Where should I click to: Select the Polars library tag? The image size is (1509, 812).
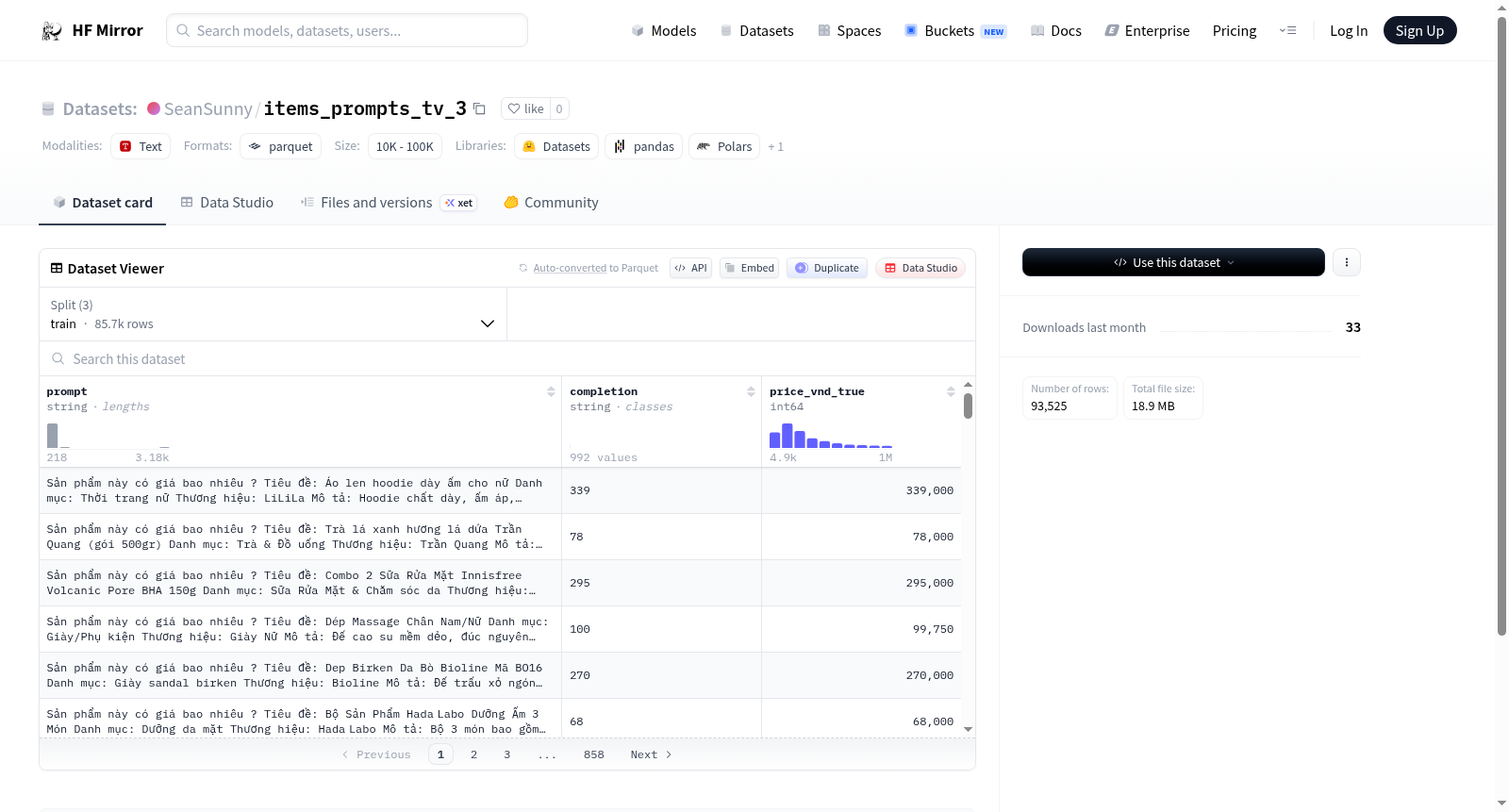[x=724, y=146]
